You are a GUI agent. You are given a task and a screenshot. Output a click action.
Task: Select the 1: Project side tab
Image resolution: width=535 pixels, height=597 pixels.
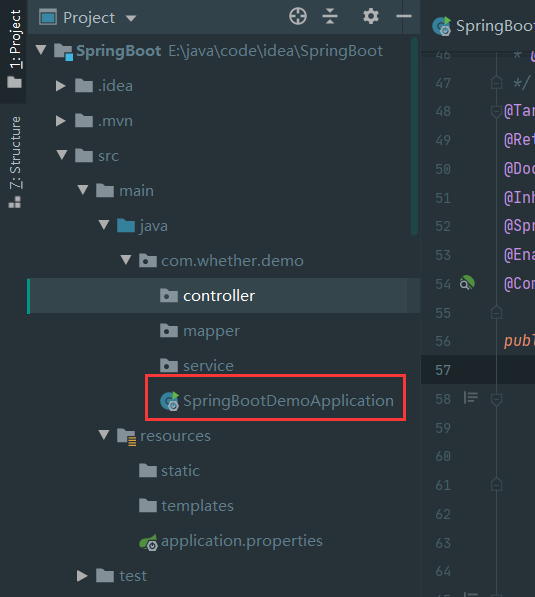pos(14,48)
